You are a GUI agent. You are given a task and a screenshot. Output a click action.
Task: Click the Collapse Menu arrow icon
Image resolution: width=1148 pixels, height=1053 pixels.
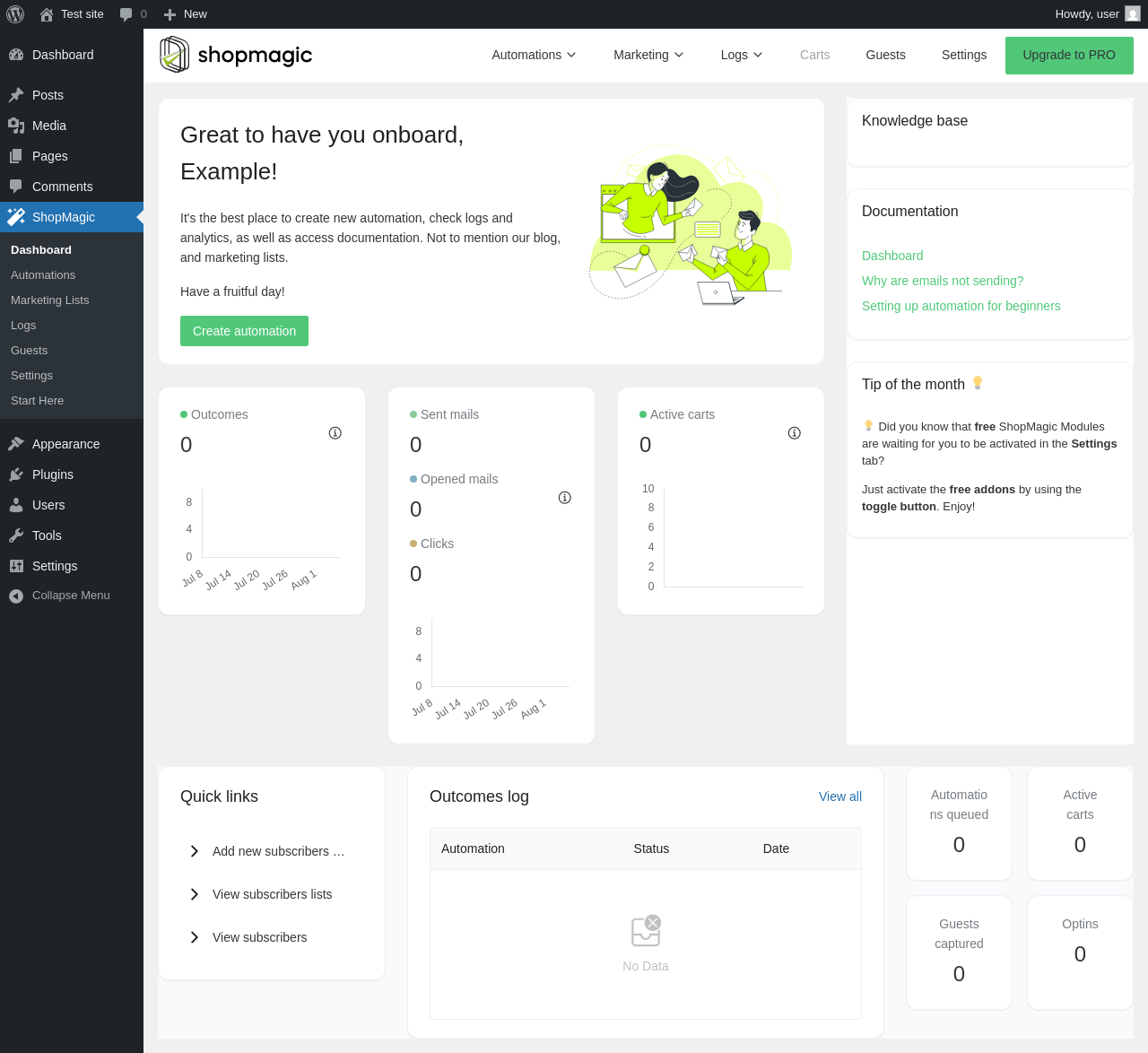(16, 596)
